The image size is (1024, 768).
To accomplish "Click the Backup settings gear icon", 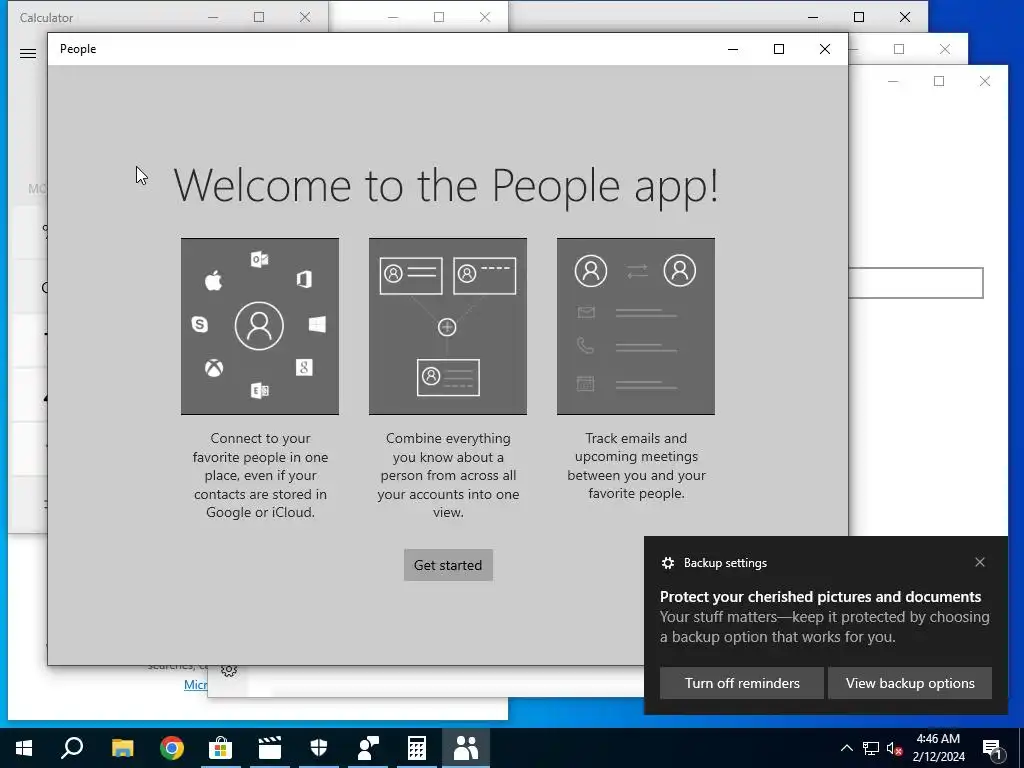I will pos(667,563).
